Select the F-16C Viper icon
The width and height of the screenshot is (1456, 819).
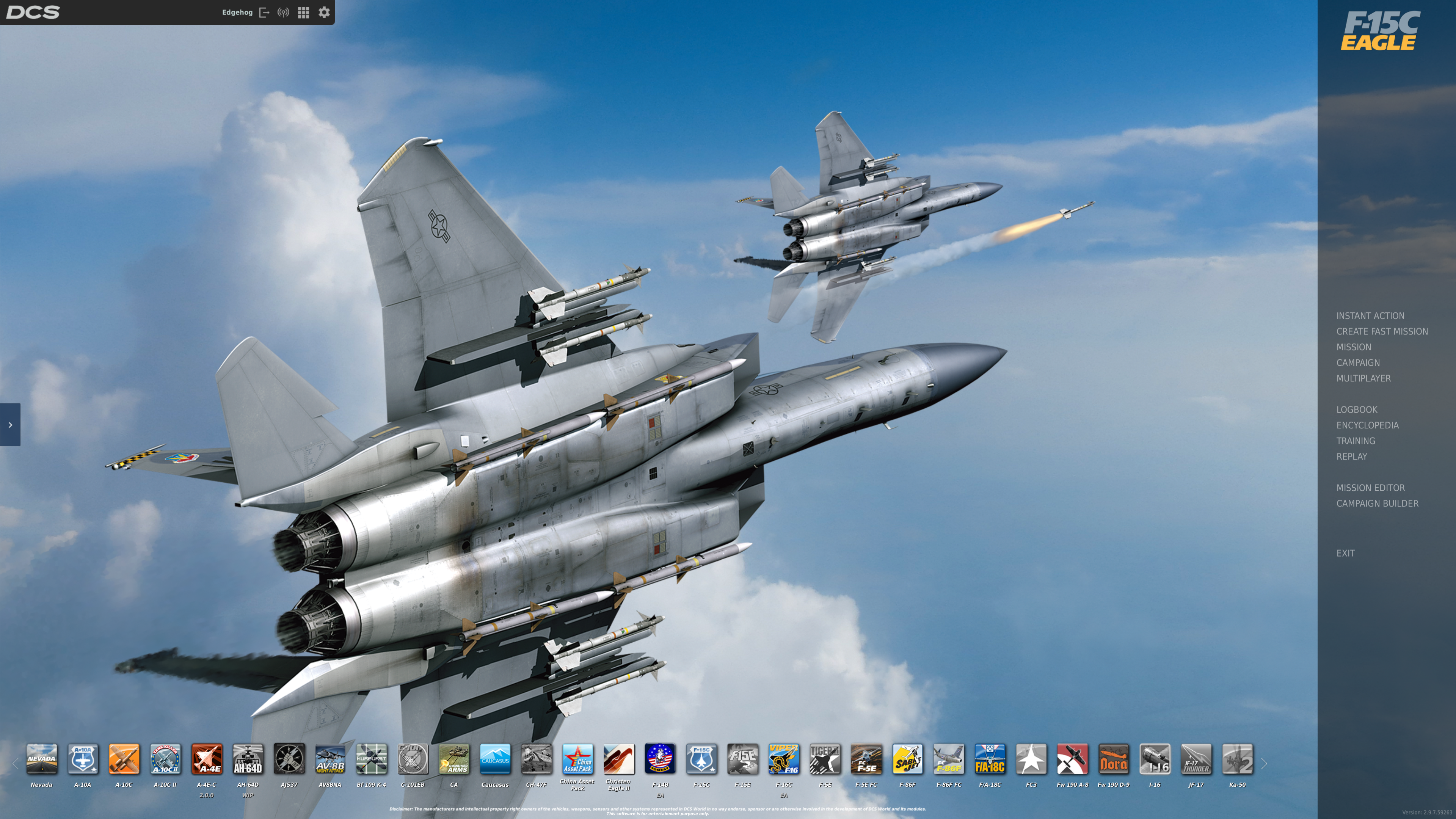(x=784, y=758)
